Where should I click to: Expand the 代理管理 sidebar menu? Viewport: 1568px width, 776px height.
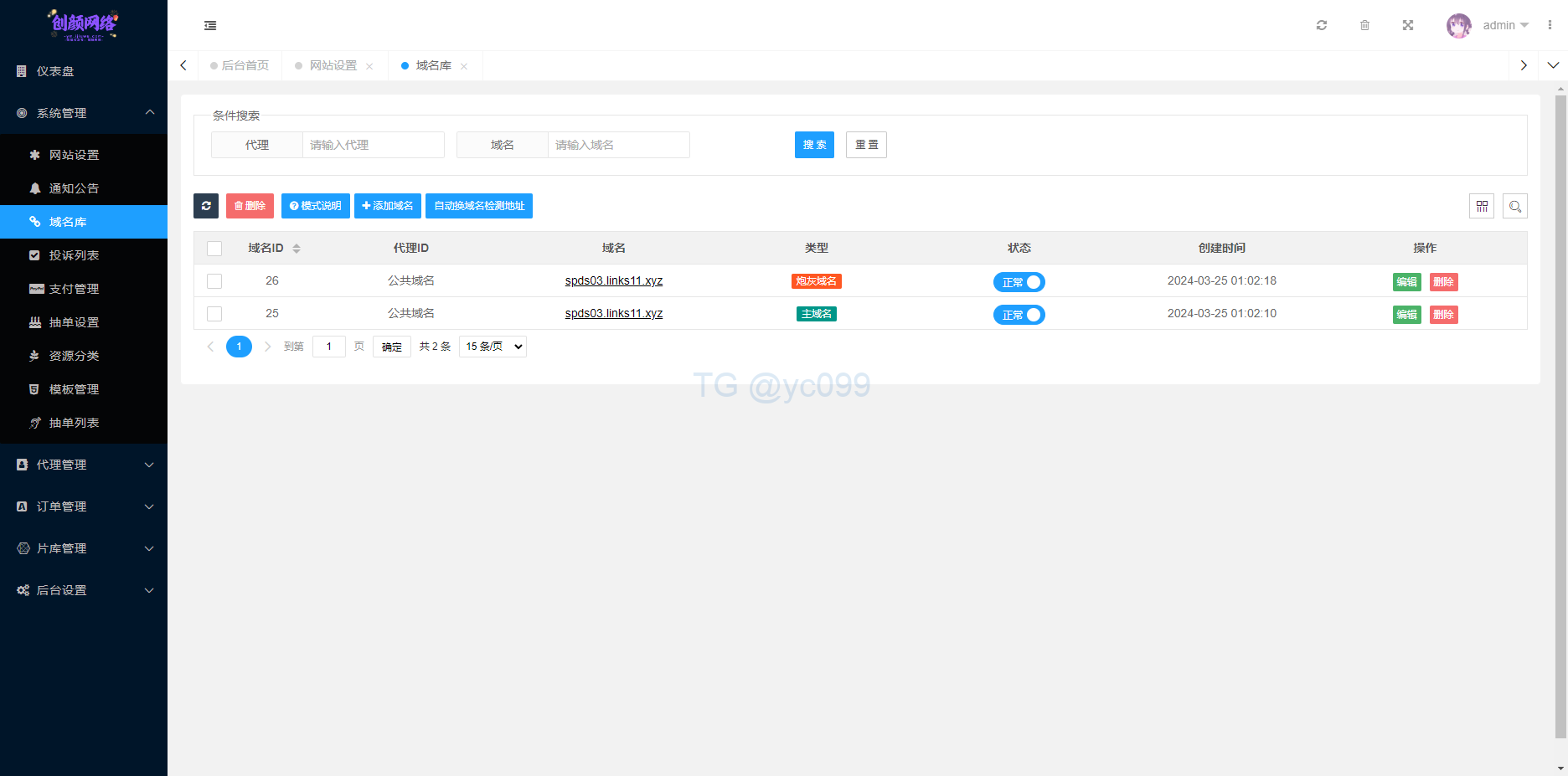coord(84,465)
